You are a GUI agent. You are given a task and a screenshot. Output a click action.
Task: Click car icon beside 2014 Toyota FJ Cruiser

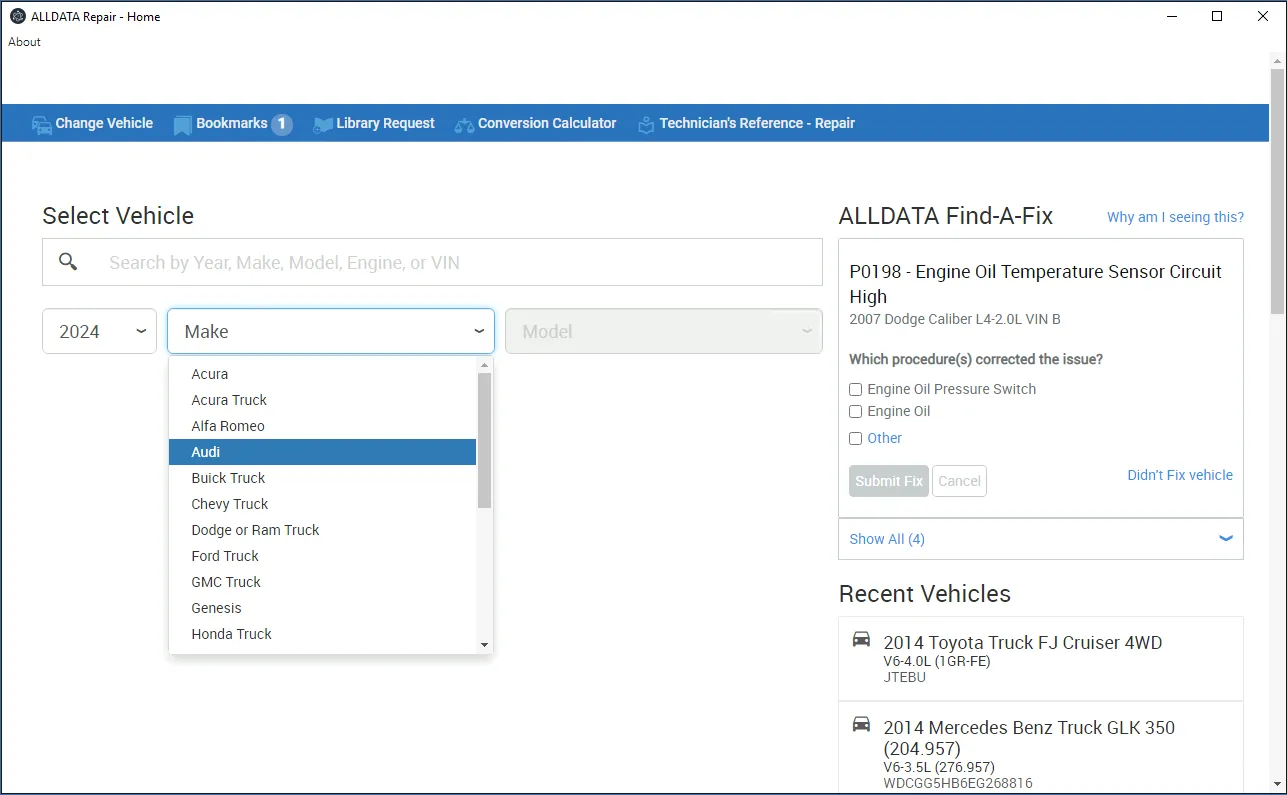pos(861,639)
